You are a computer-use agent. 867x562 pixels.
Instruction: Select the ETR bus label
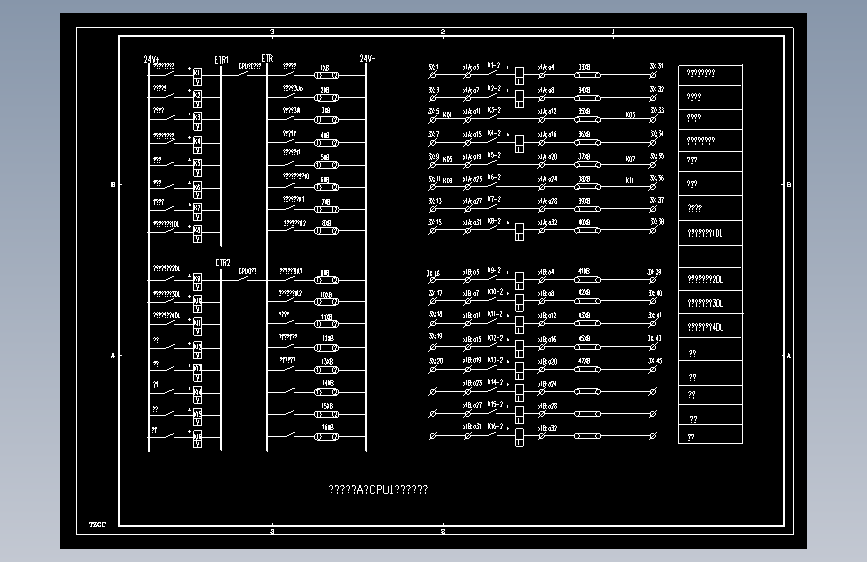coord(267,58)
